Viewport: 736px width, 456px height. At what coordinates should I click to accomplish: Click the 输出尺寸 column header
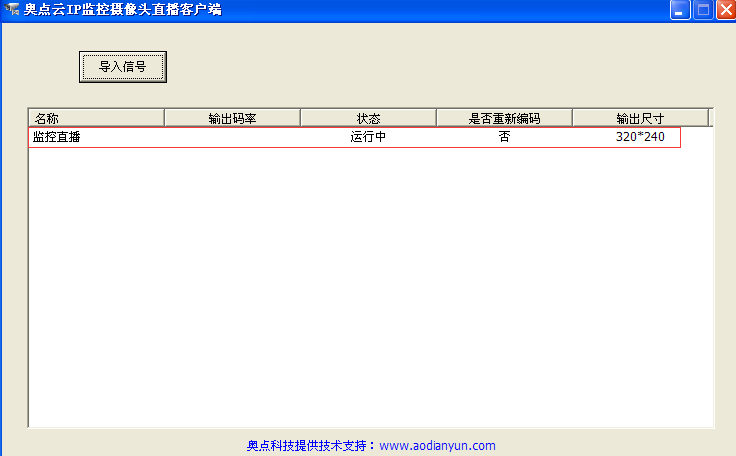click(640, 118)
